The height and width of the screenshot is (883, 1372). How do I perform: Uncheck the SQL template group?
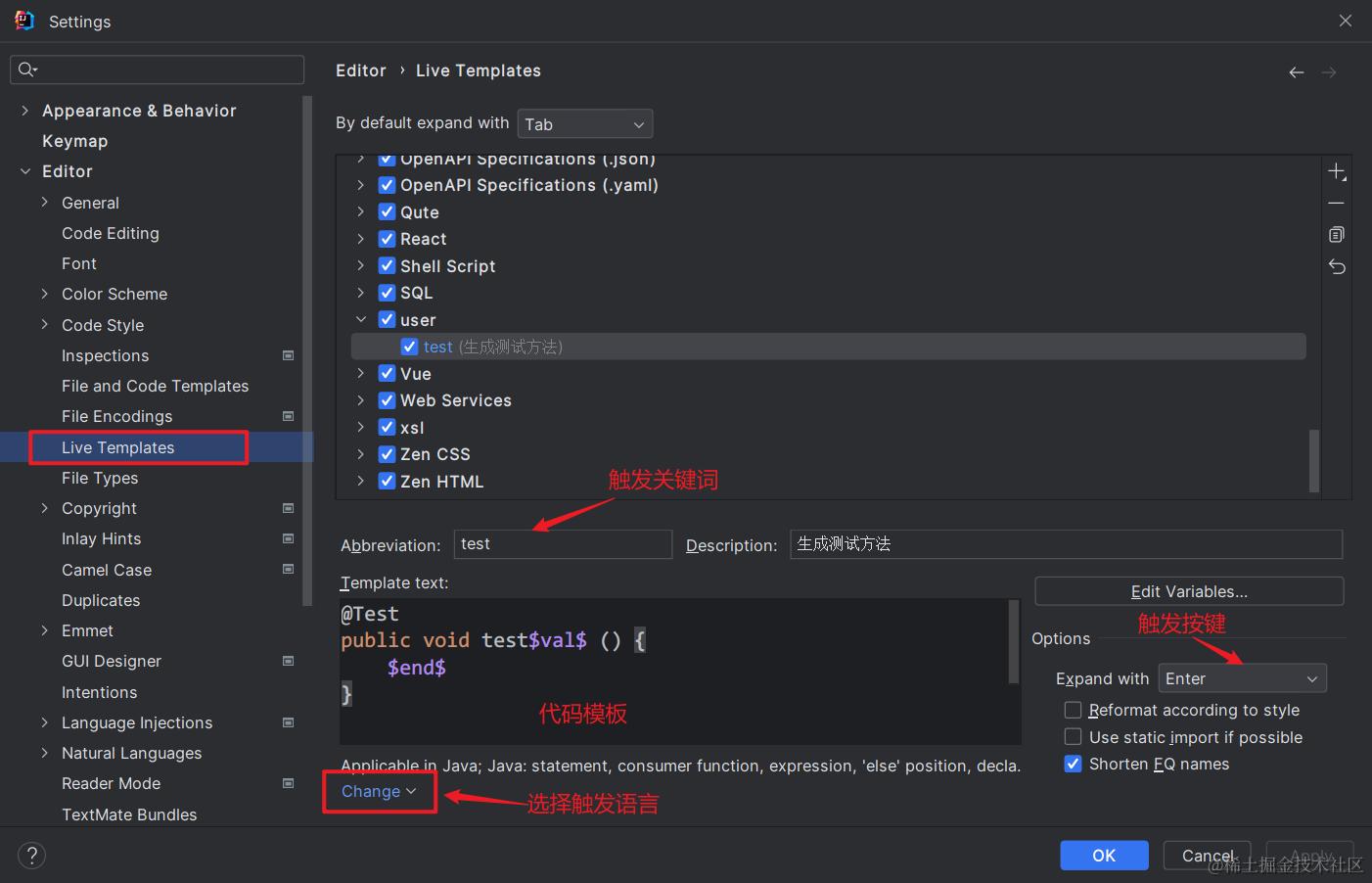coord(388,293)
